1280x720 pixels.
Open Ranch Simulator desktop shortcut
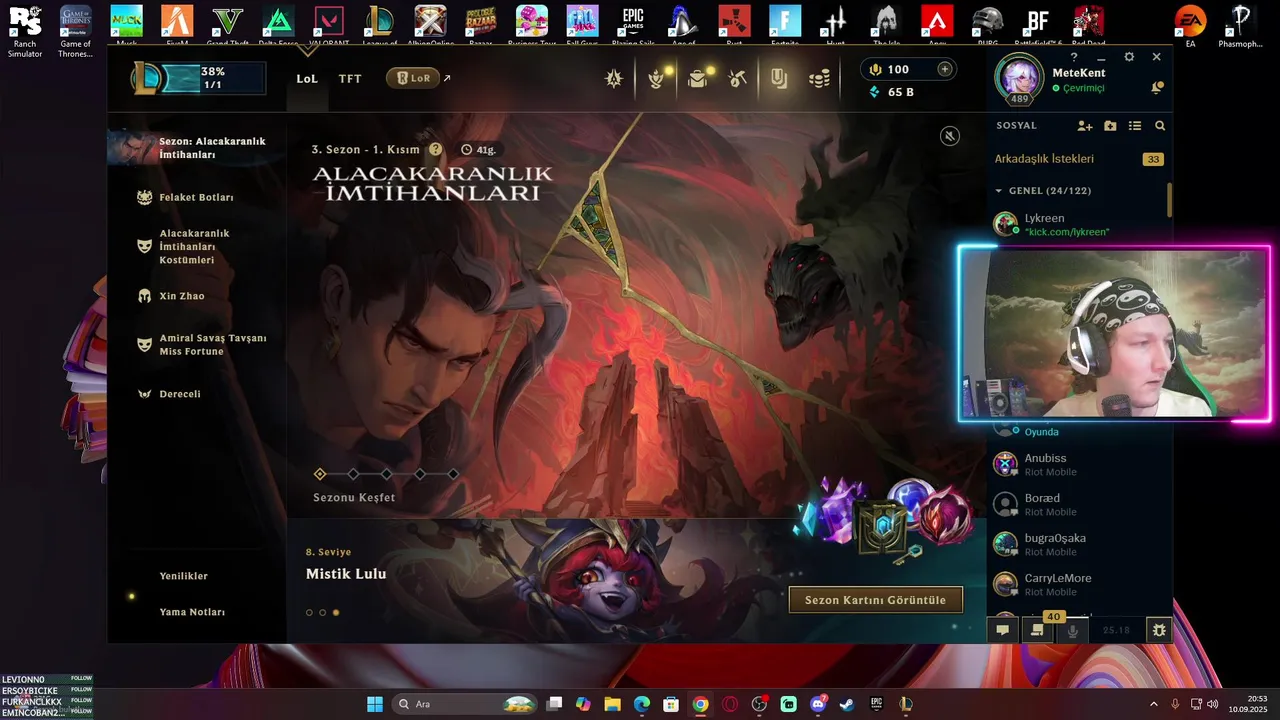point(25,30)
